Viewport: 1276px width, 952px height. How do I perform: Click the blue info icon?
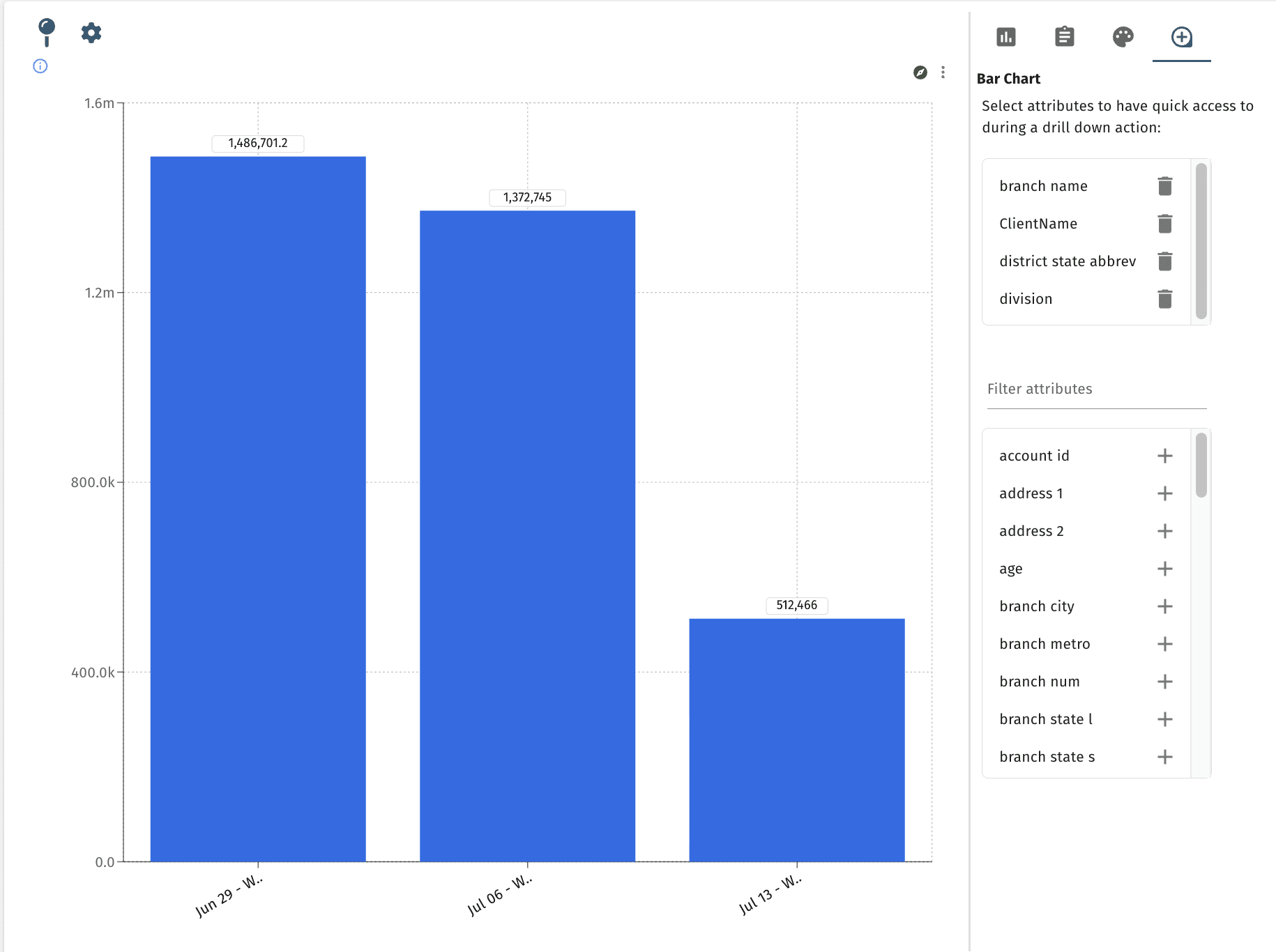click(40, 66)
